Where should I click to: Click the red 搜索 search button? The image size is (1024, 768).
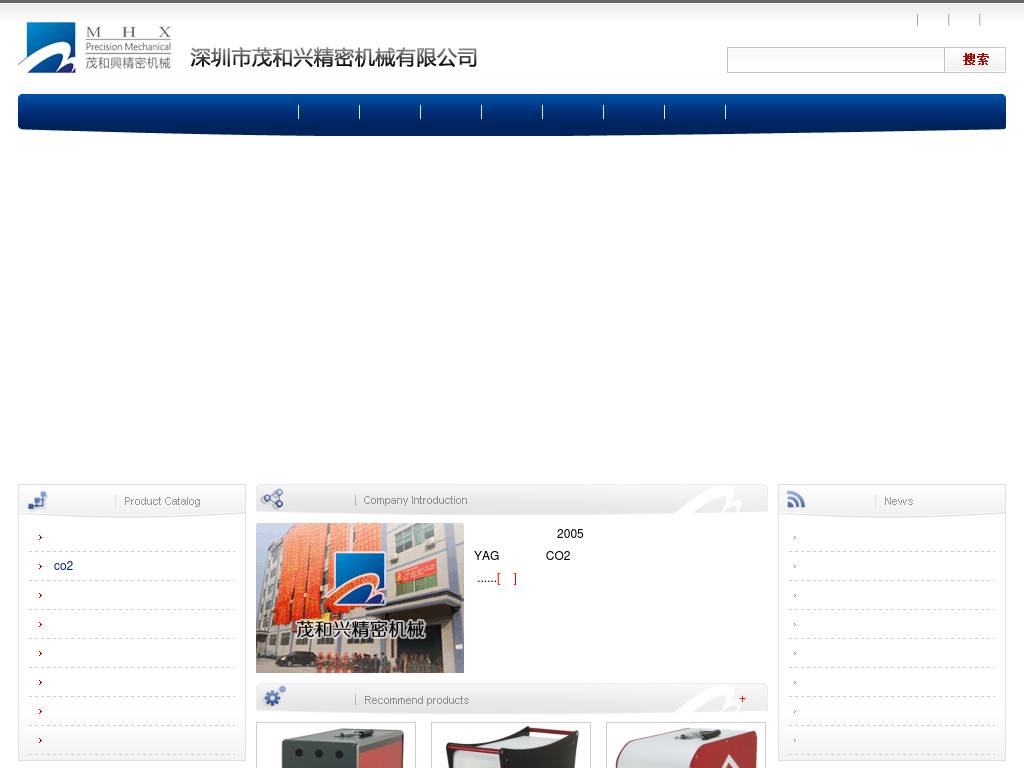click(x=975, y=60)
